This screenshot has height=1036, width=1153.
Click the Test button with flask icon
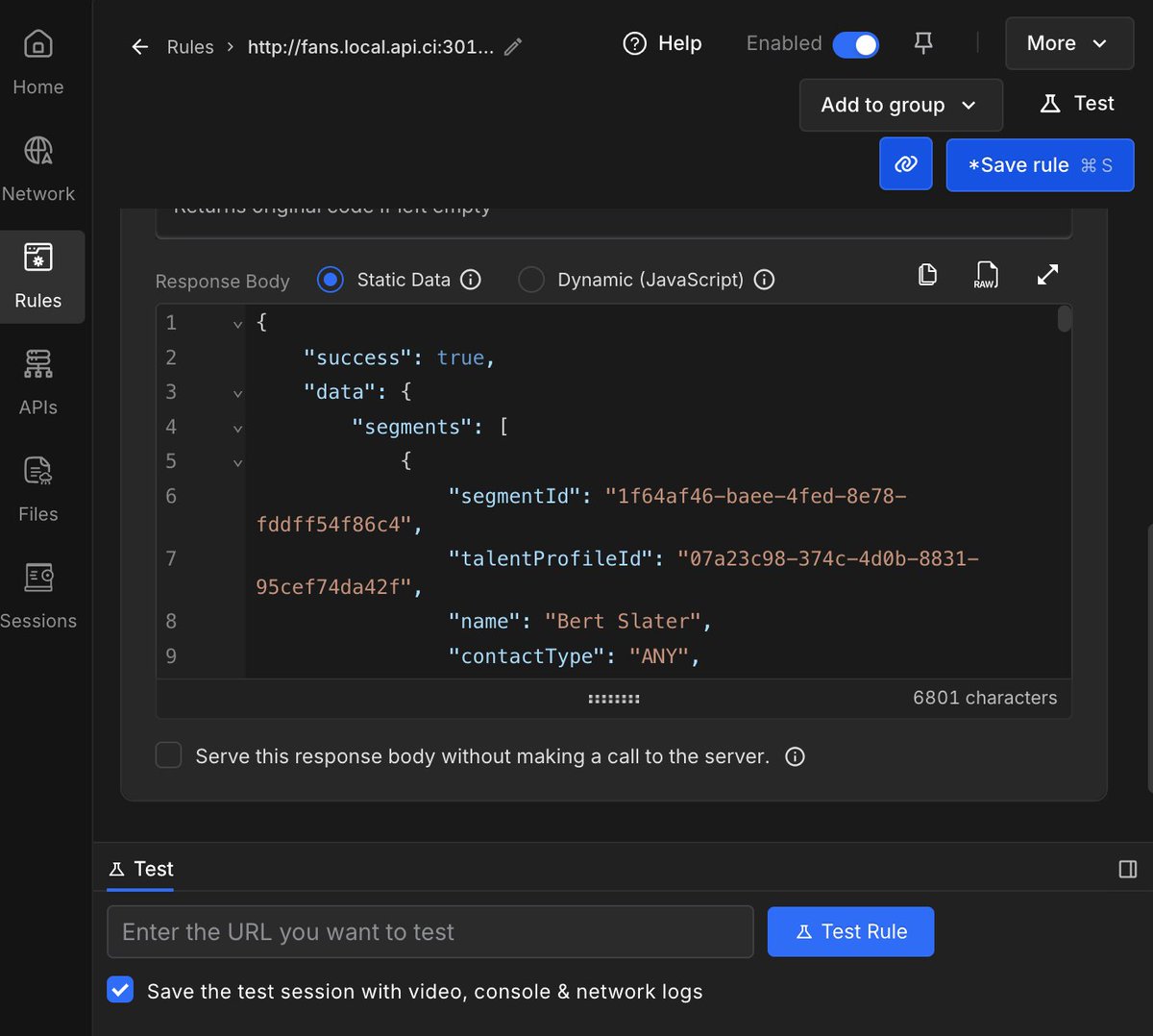(1077, 104)
